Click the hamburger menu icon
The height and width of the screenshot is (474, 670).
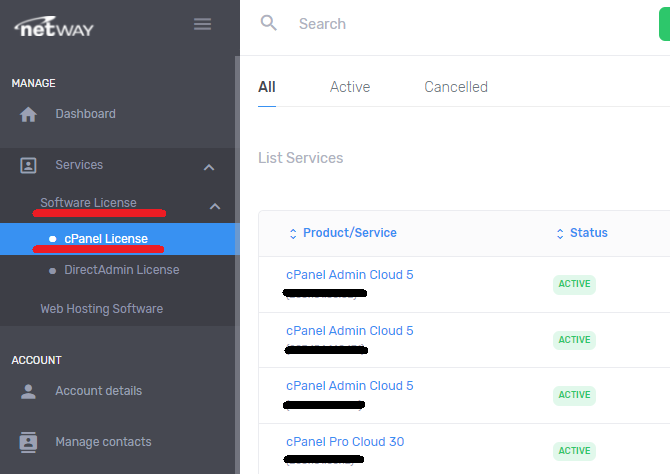tap(202, 24)
